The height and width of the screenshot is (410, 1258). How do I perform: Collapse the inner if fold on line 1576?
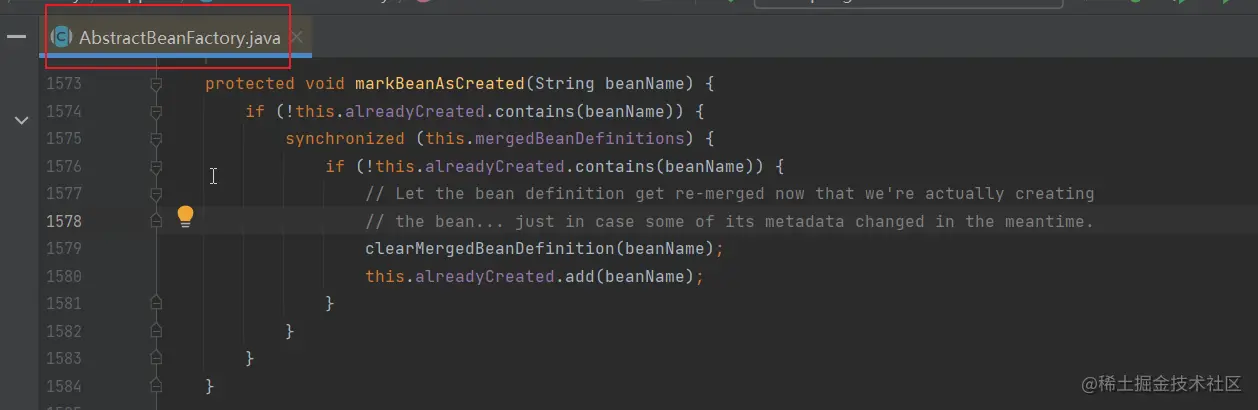155,166
